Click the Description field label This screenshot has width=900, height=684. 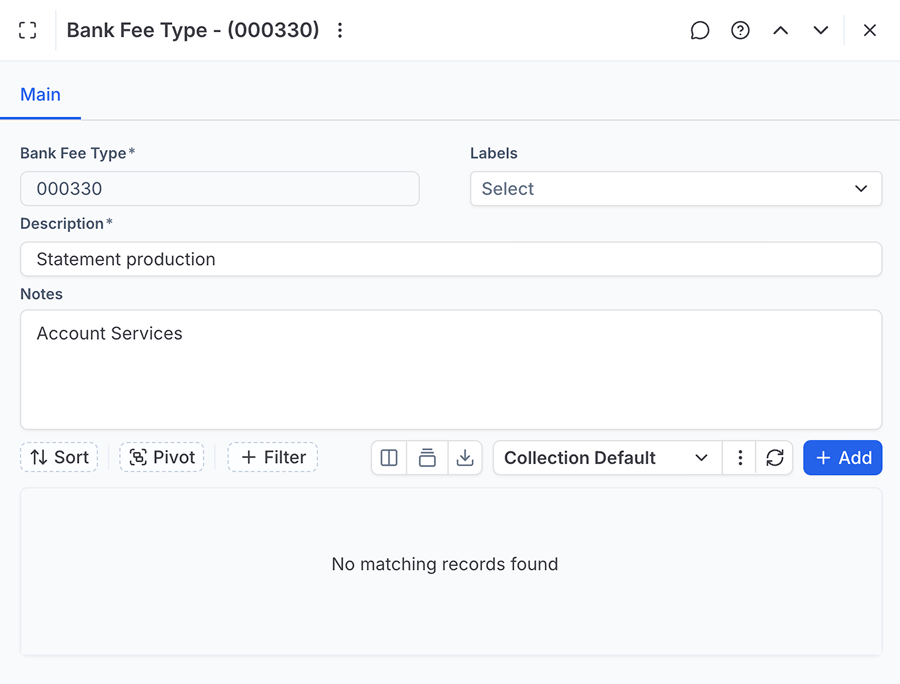click(62, 223)
